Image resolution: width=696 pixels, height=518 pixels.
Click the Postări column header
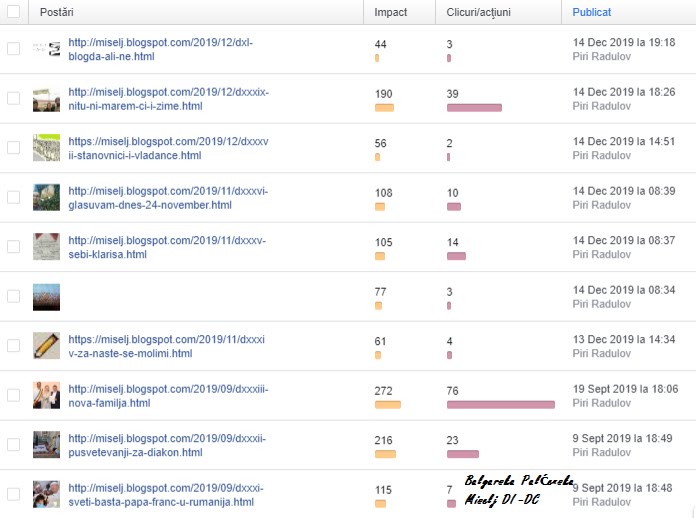tap(56, 12)
